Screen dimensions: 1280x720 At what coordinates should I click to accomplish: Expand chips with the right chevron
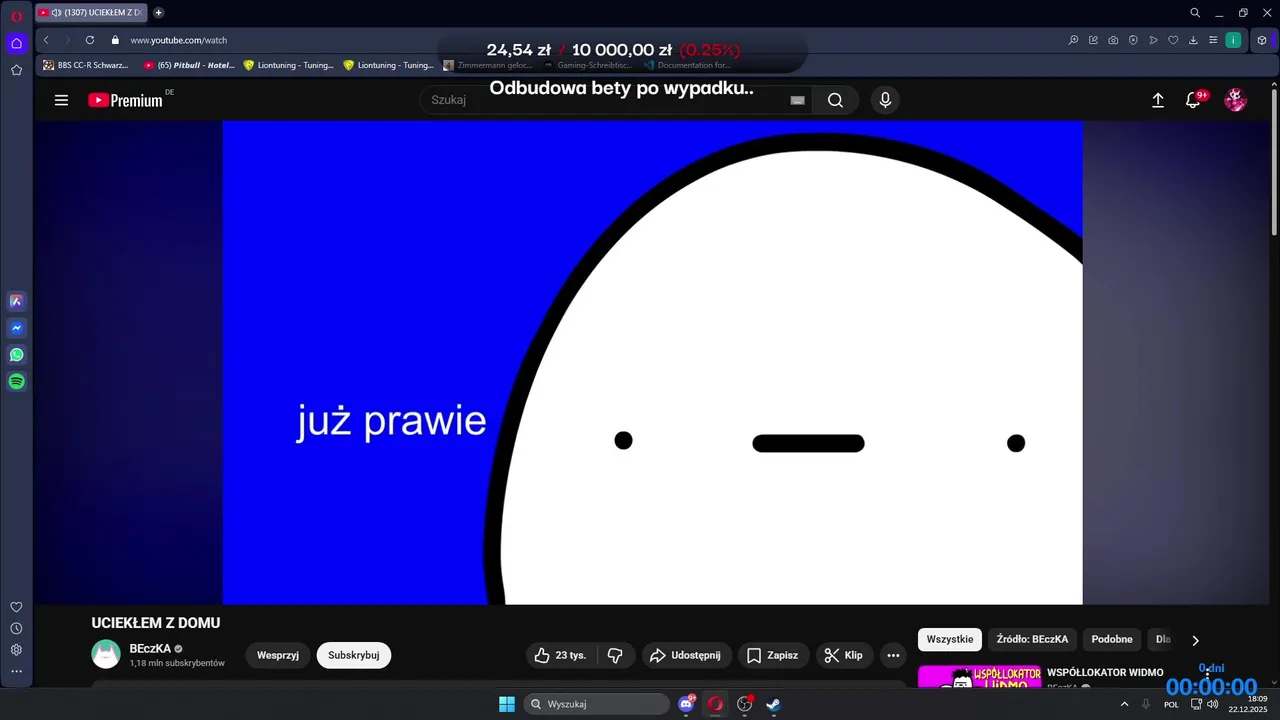click(x=1195, y=640)
